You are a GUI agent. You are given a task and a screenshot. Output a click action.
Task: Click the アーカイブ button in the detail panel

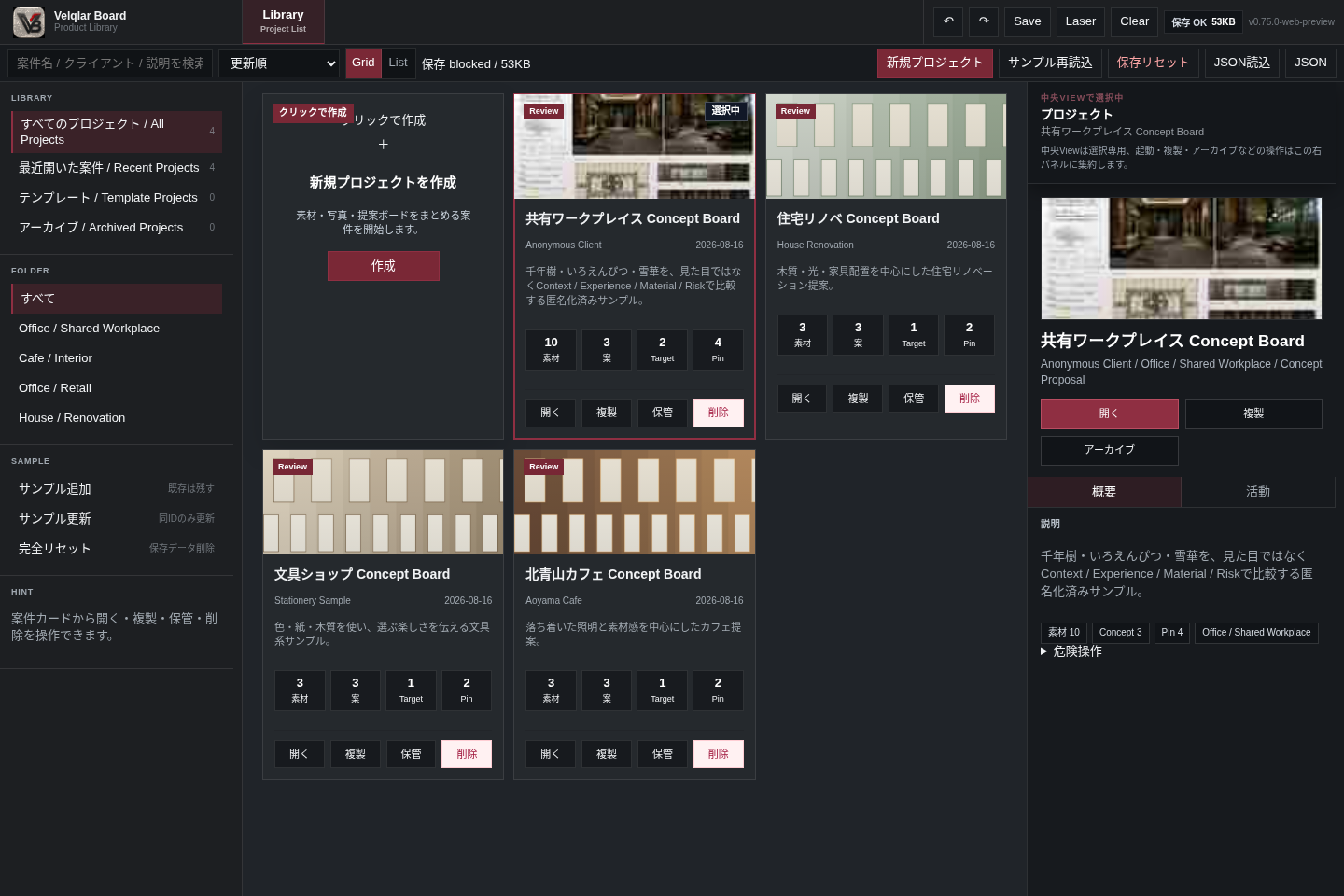click(1110, 451)
